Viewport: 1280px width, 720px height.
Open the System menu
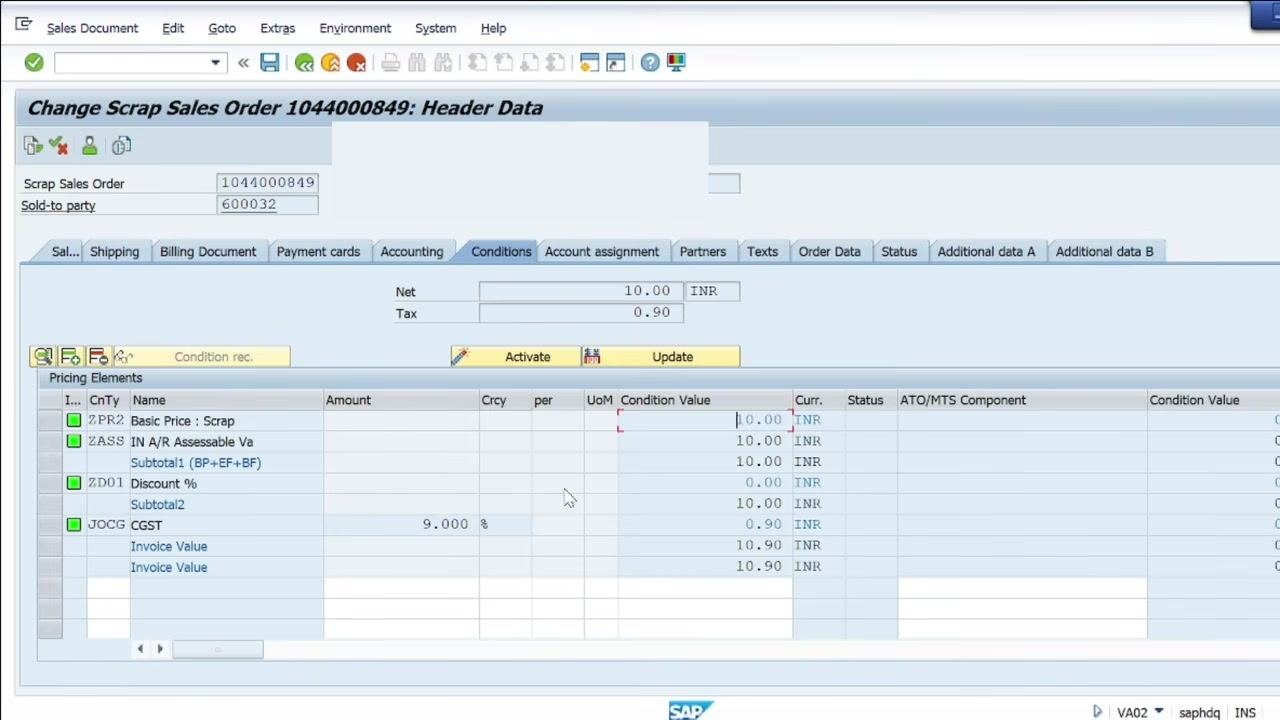(x=435, y=28)
